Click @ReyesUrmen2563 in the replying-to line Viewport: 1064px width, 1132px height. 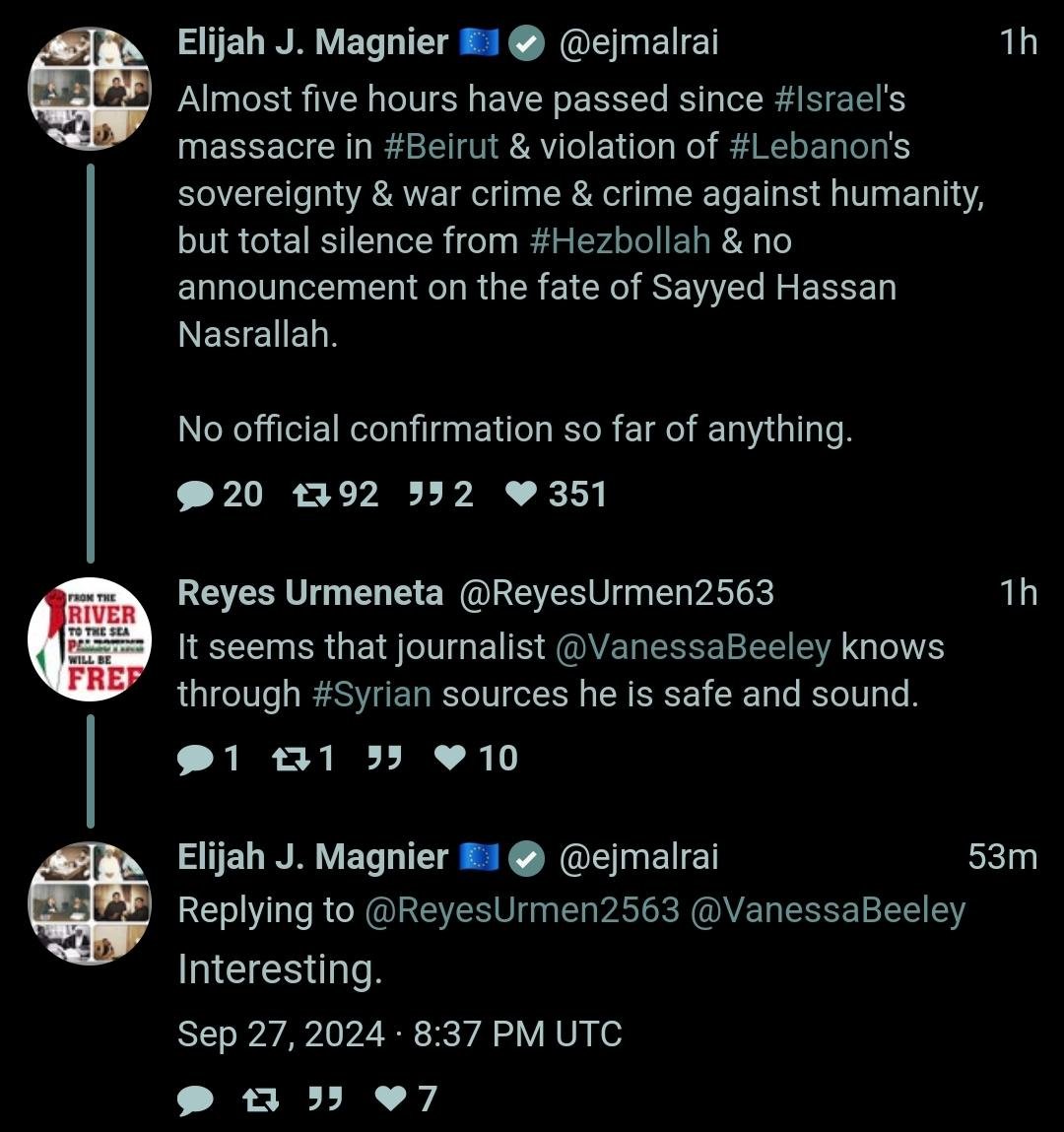click(x=522, y=910)
